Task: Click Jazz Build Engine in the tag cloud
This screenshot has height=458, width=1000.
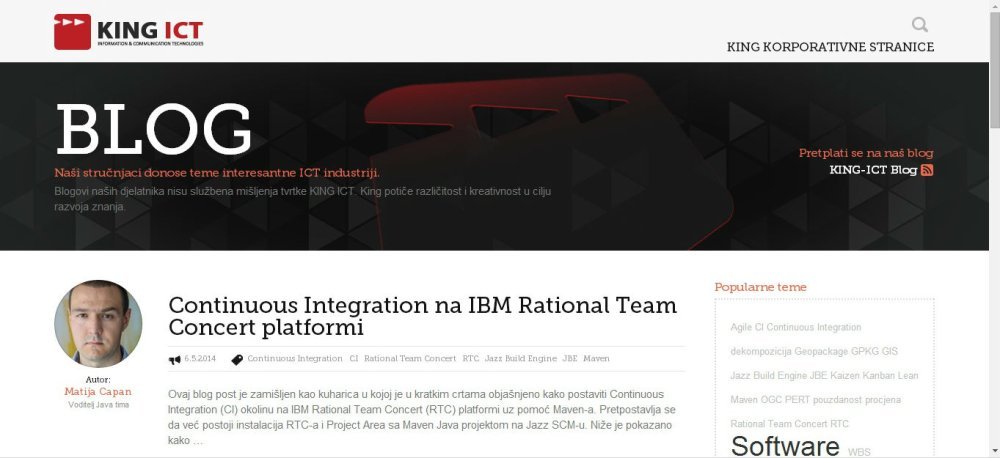Action: pyautogui.click(x=768, y=376)
